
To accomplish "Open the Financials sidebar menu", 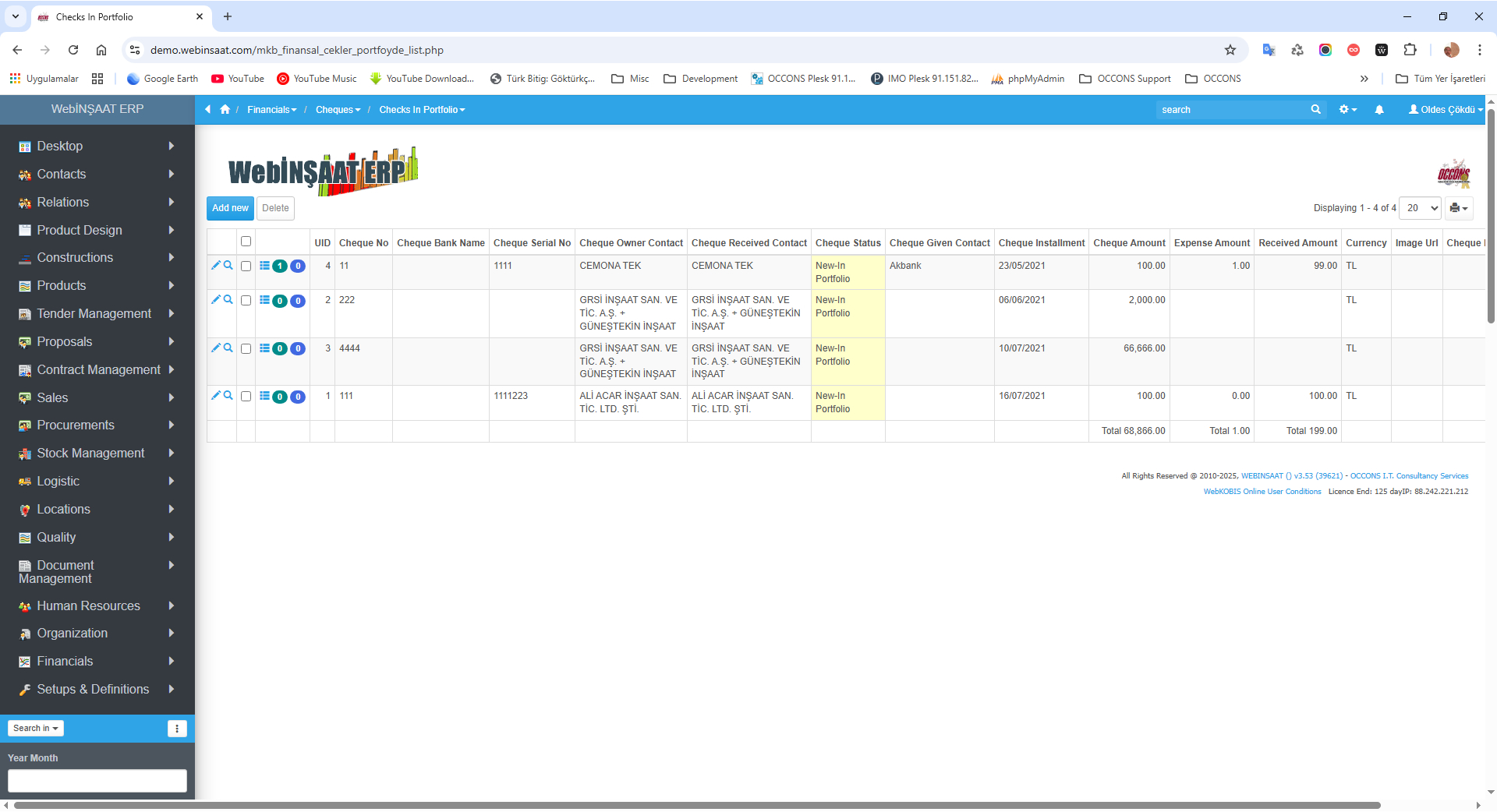I will (x=65, y=662).
